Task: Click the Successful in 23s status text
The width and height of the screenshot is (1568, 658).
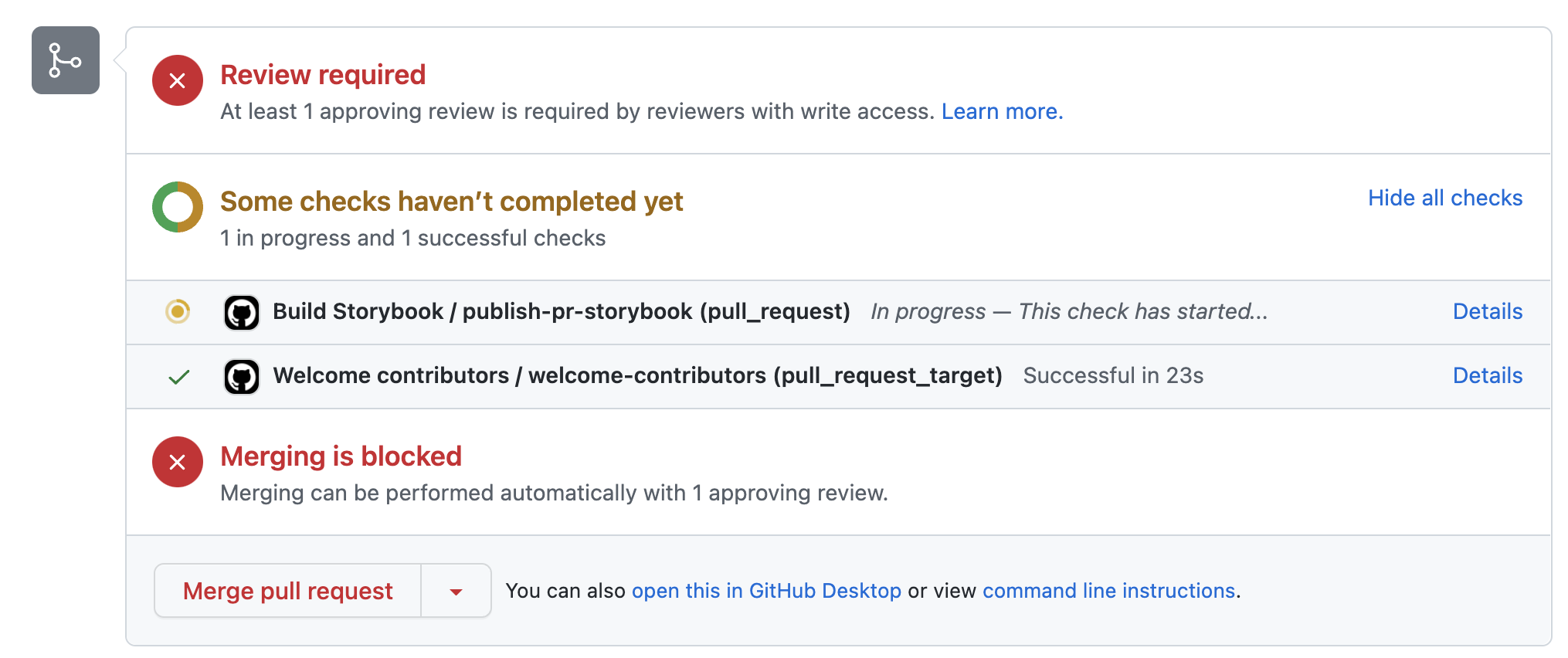Action: [1113, 375]
